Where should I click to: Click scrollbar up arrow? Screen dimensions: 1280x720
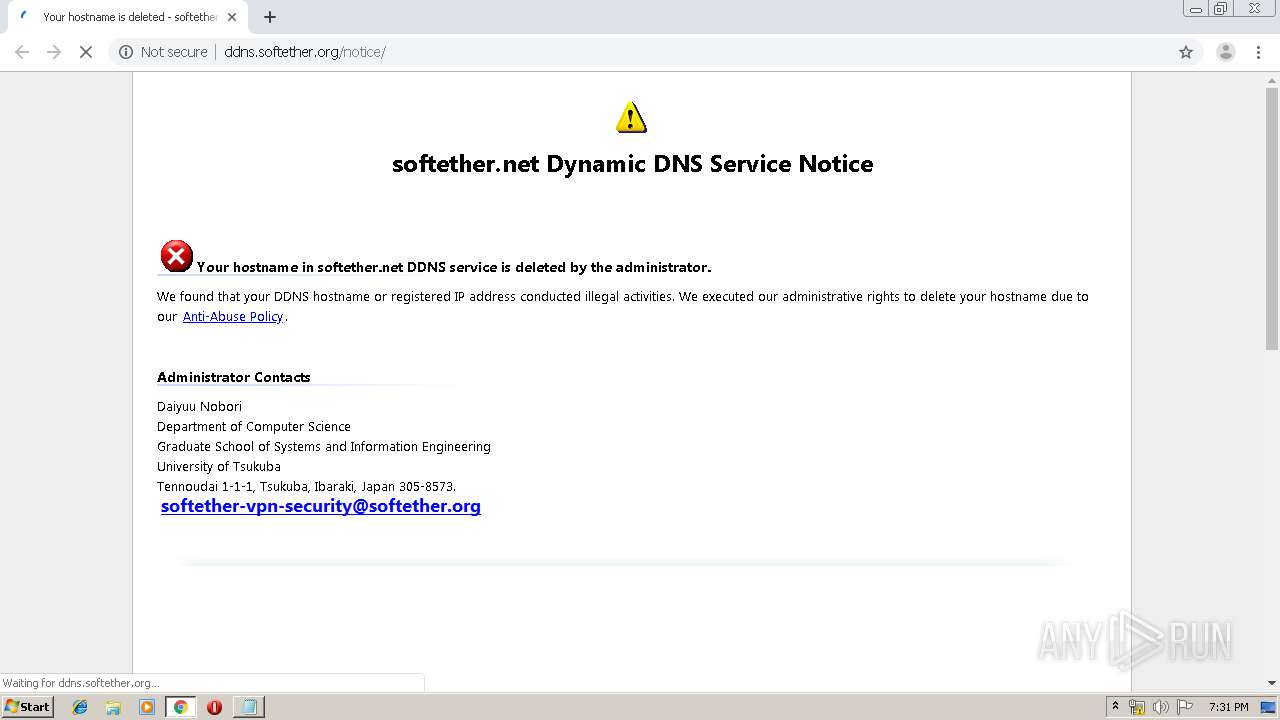click(x=1272, y=80)
